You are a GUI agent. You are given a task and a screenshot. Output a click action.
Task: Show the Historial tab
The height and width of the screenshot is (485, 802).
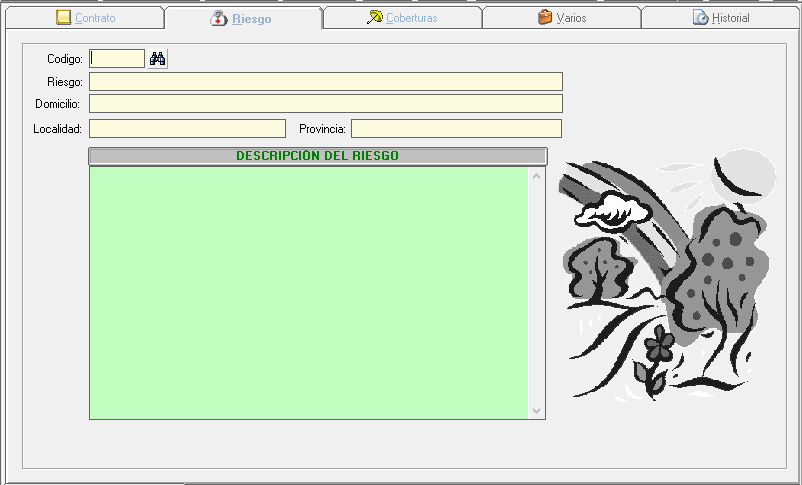pyautogui.click(x=721, y=18)
